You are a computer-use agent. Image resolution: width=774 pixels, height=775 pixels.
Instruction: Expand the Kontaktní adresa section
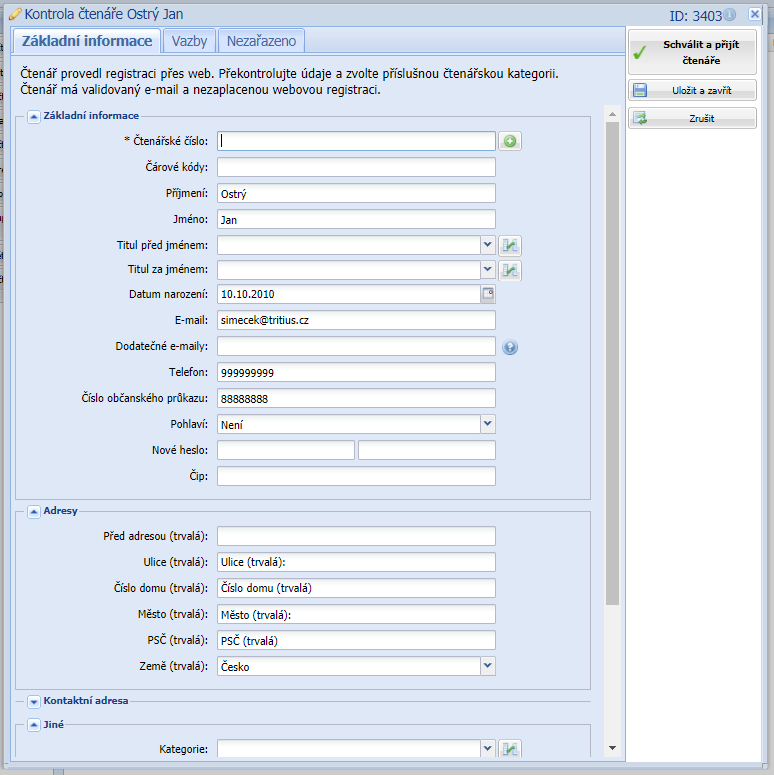pos(33,701)
